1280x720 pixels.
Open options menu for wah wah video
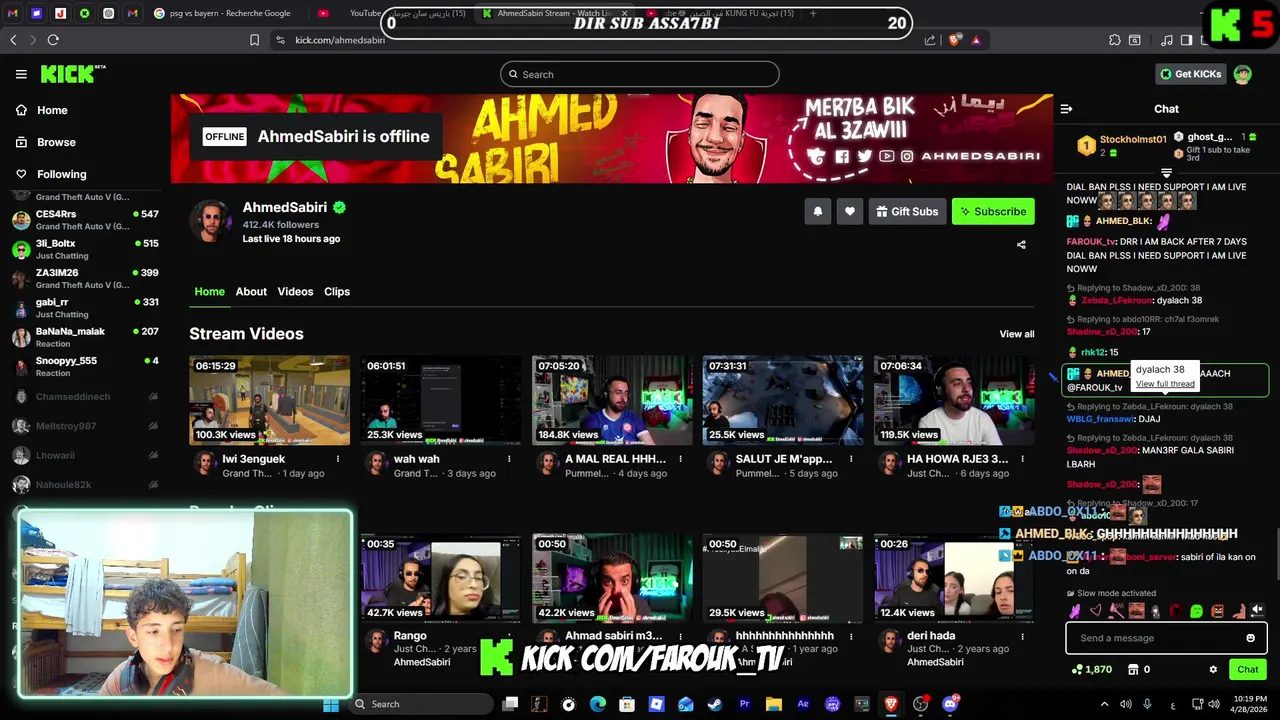[508, 459]
